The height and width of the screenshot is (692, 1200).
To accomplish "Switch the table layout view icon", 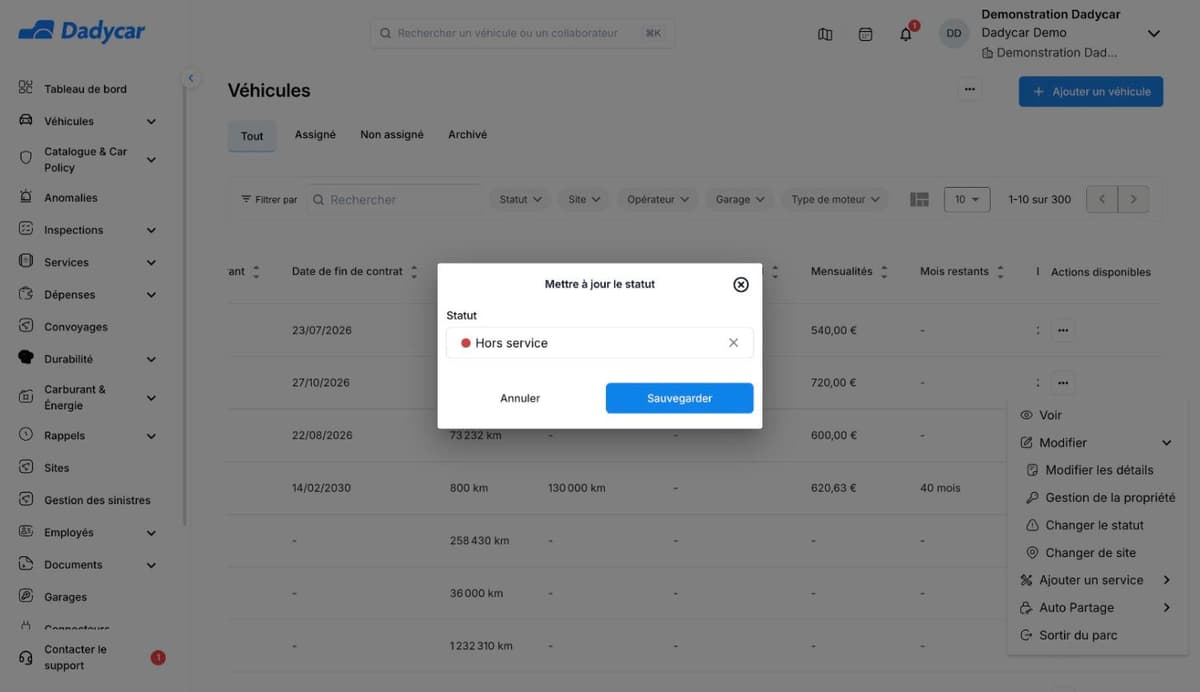I will tap(920, 200).
